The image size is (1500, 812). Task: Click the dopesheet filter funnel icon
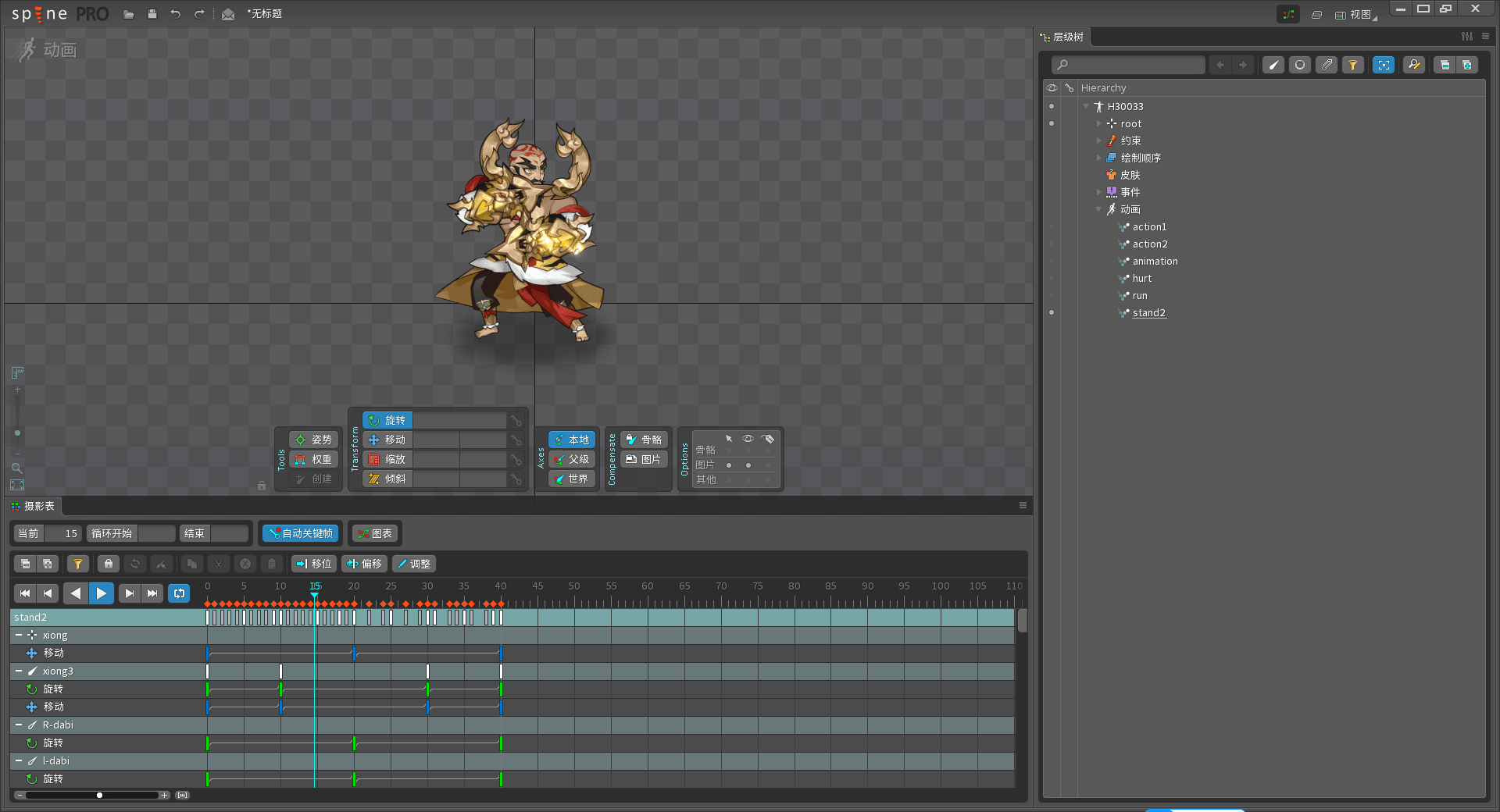pyautogui.click(x=77, y=564)
